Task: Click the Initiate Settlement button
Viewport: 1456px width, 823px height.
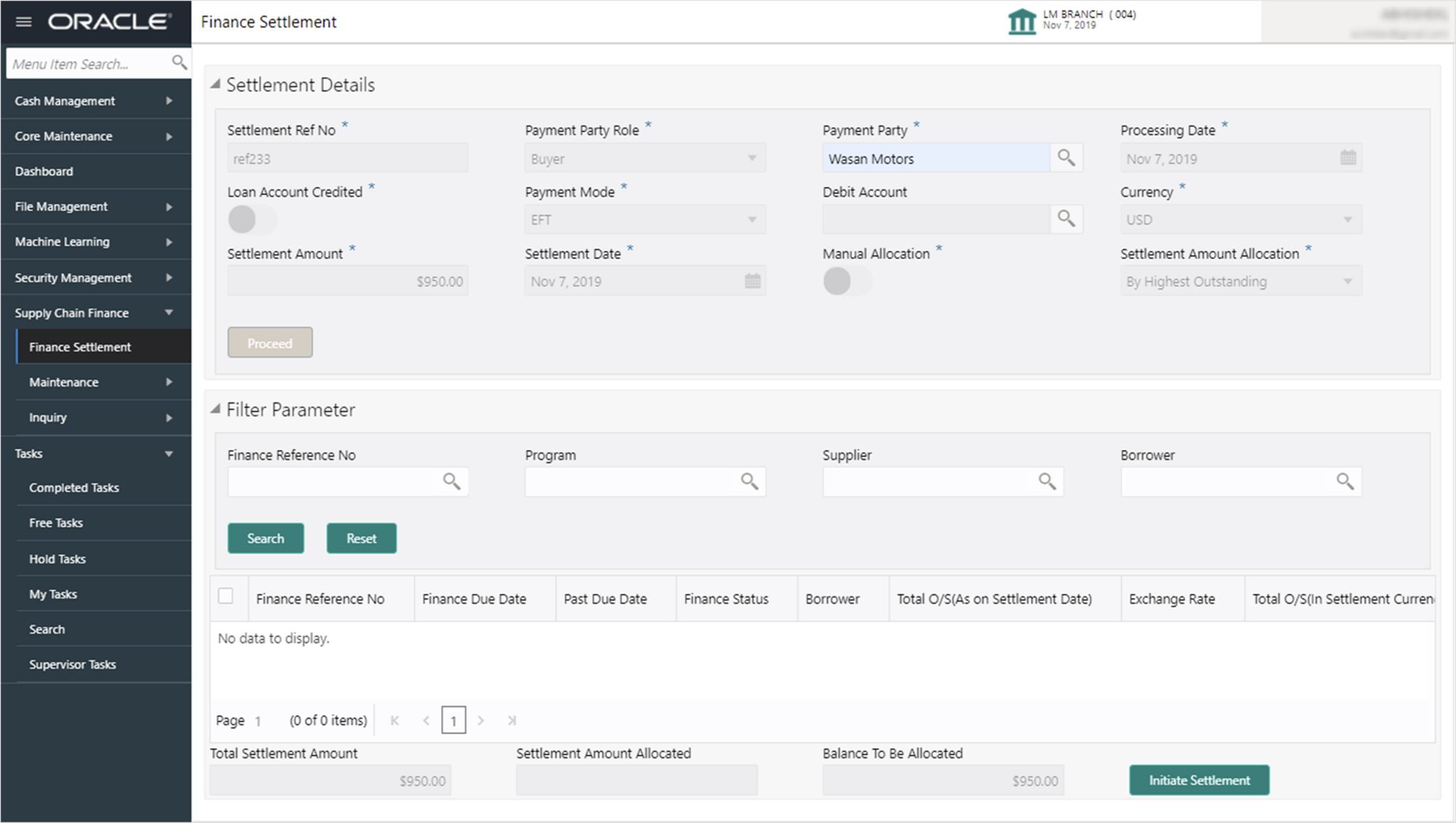Action: pos(1199,780)
